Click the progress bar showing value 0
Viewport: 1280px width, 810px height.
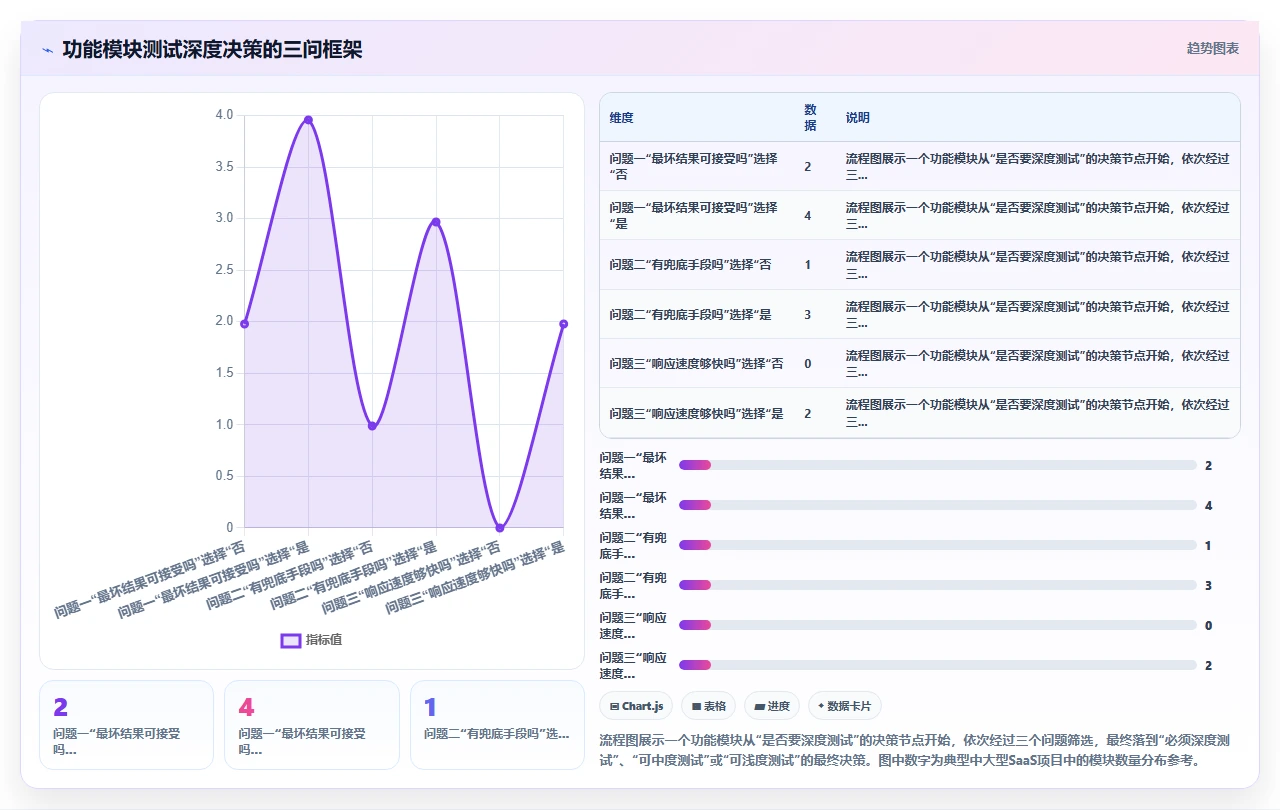(x=938, y=625)
